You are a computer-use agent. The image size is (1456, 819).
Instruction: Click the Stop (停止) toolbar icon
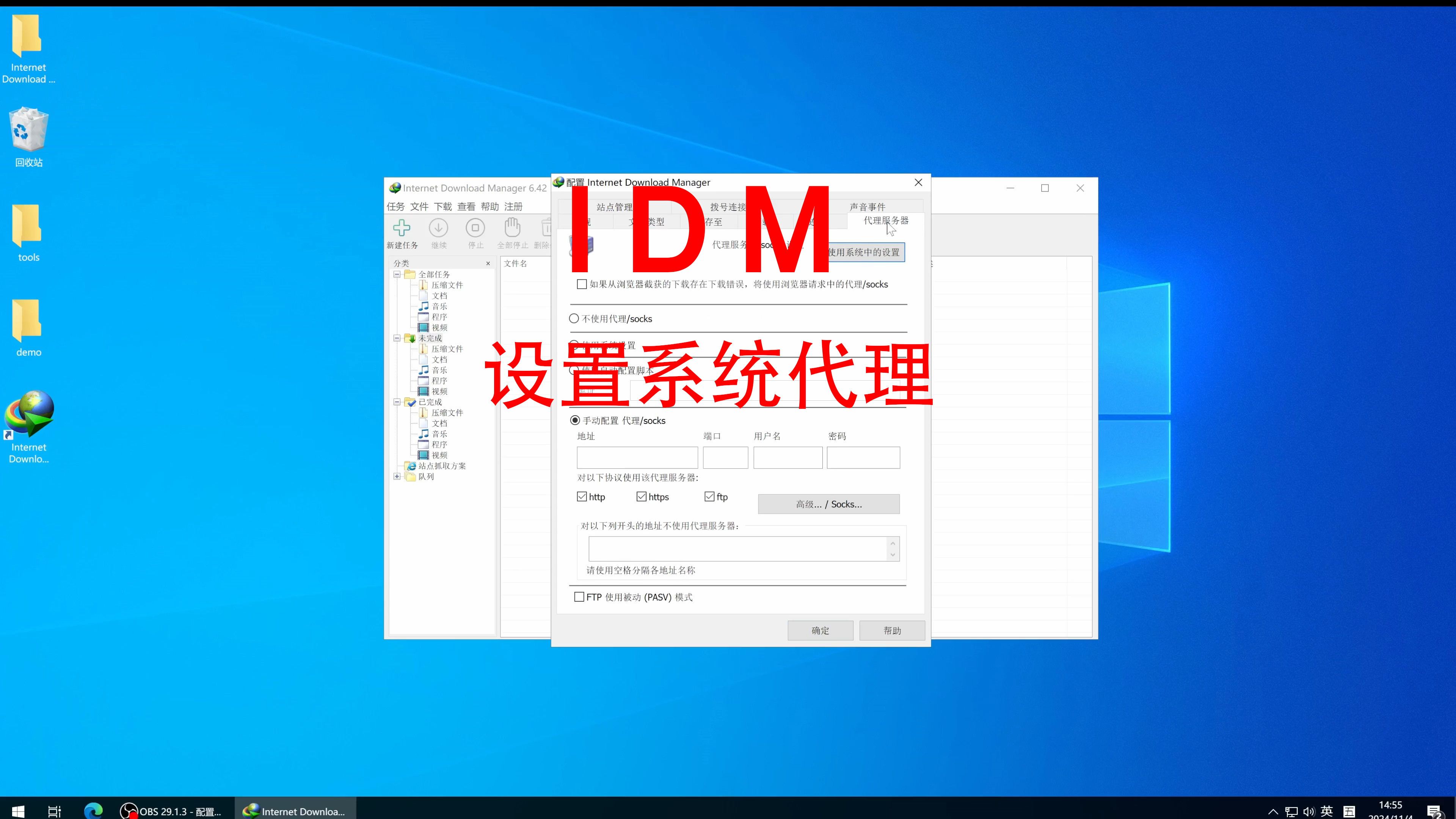[x=475, y=228]
